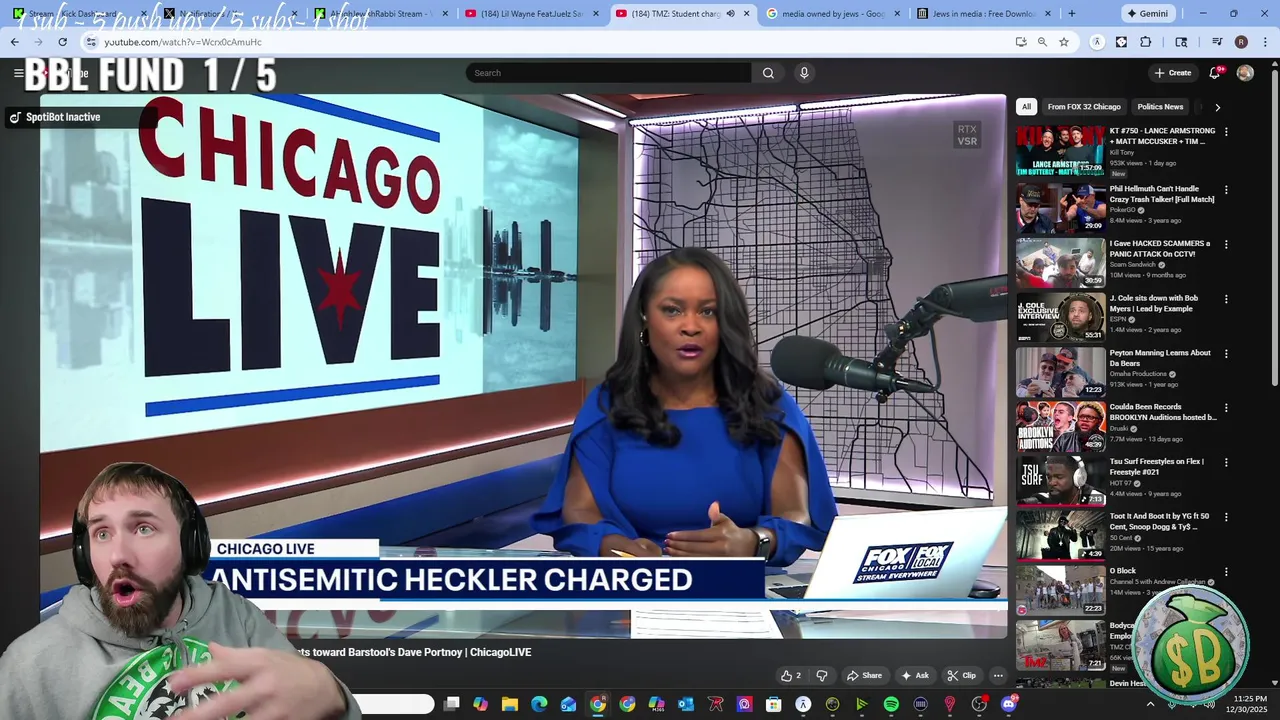This screenshot has height=720, width=1280.
Task: Click the Chrome address bar URL
Action: [x=183, y=42]
